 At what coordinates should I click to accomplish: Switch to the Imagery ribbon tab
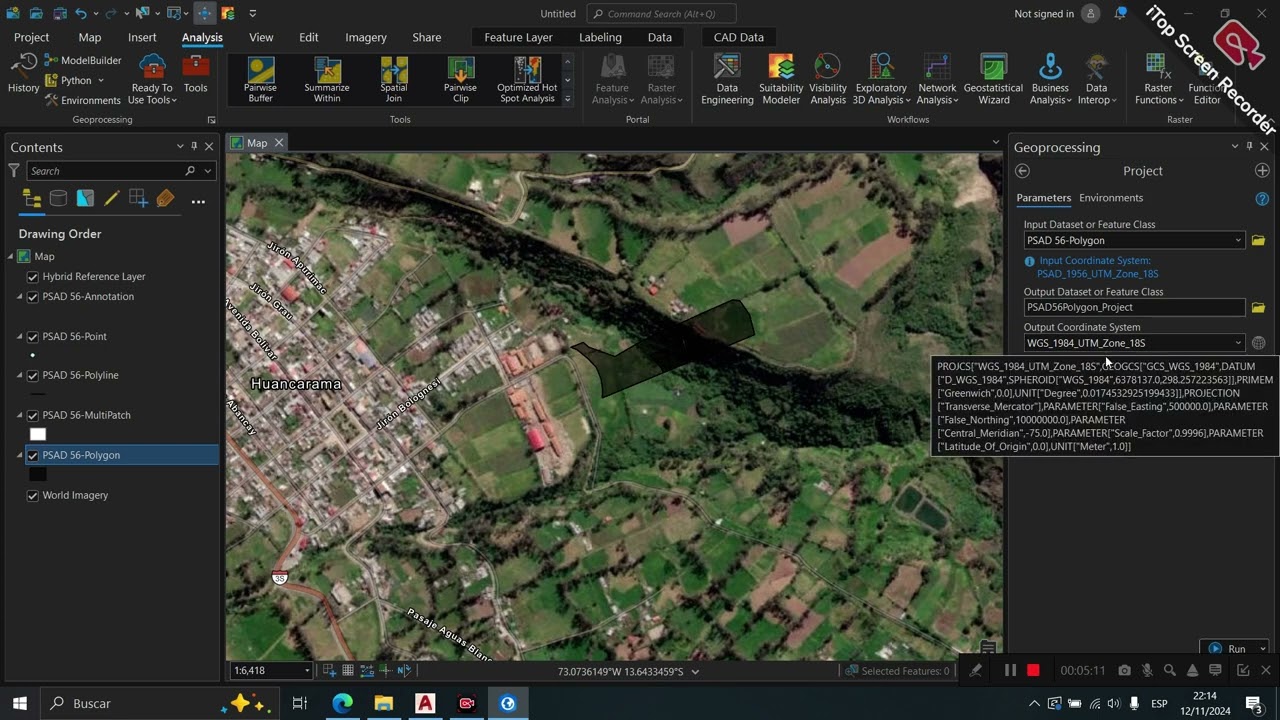[366, 37]
